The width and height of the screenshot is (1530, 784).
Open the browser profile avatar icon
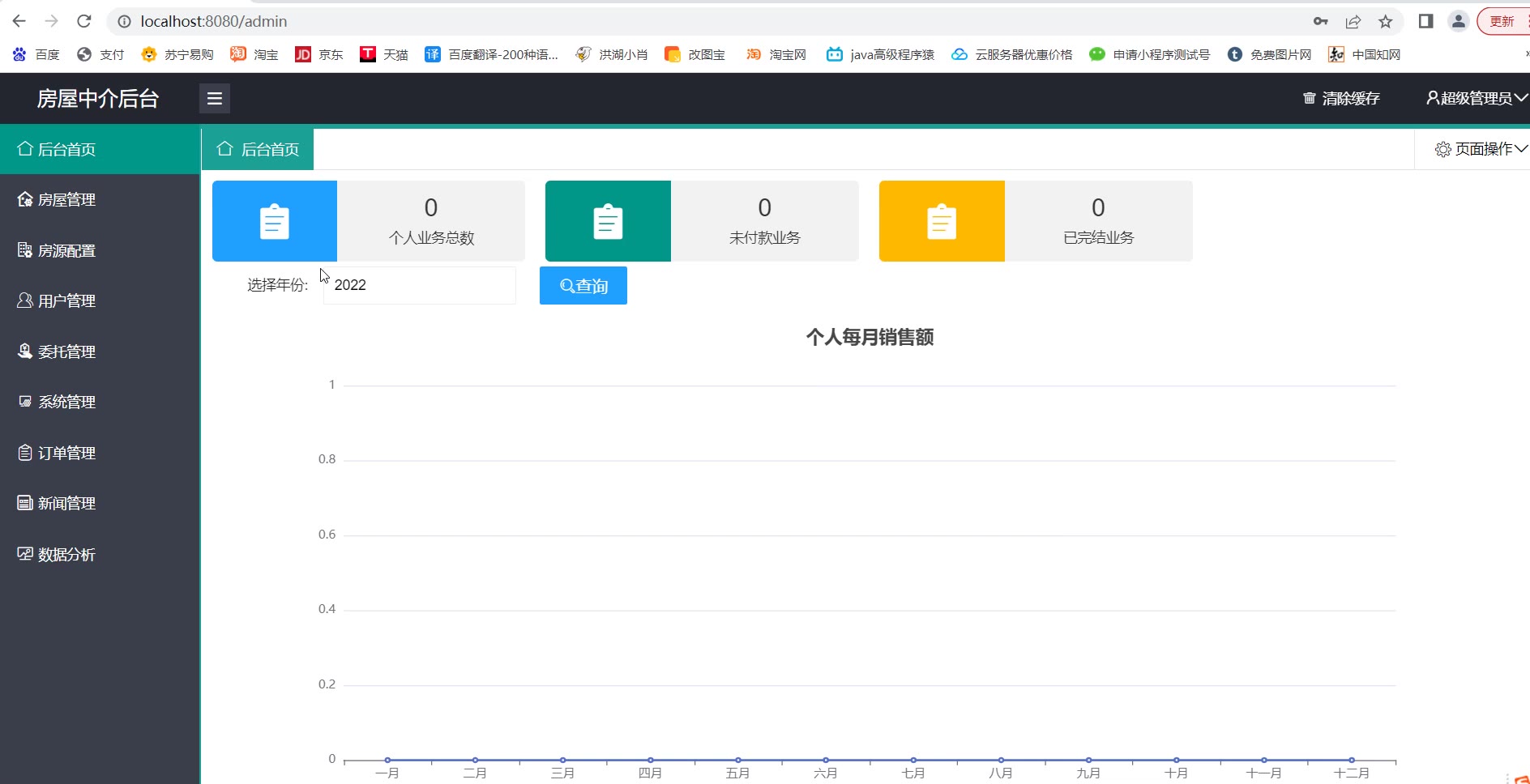(1459, 21)
